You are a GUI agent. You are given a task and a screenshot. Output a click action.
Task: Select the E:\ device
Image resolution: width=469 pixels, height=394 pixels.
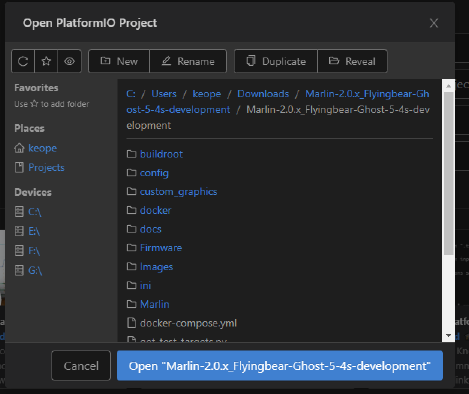pos(34,231)
